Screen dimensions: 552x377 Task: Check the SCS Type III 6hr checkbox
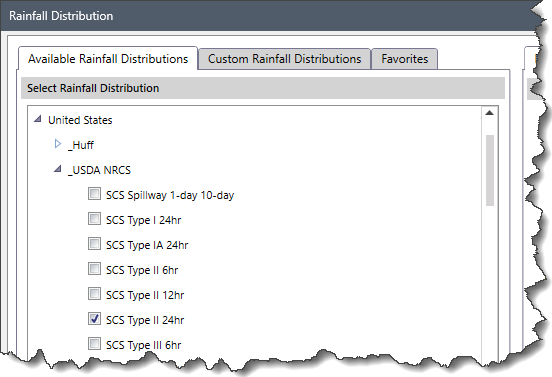pos(94,344)
